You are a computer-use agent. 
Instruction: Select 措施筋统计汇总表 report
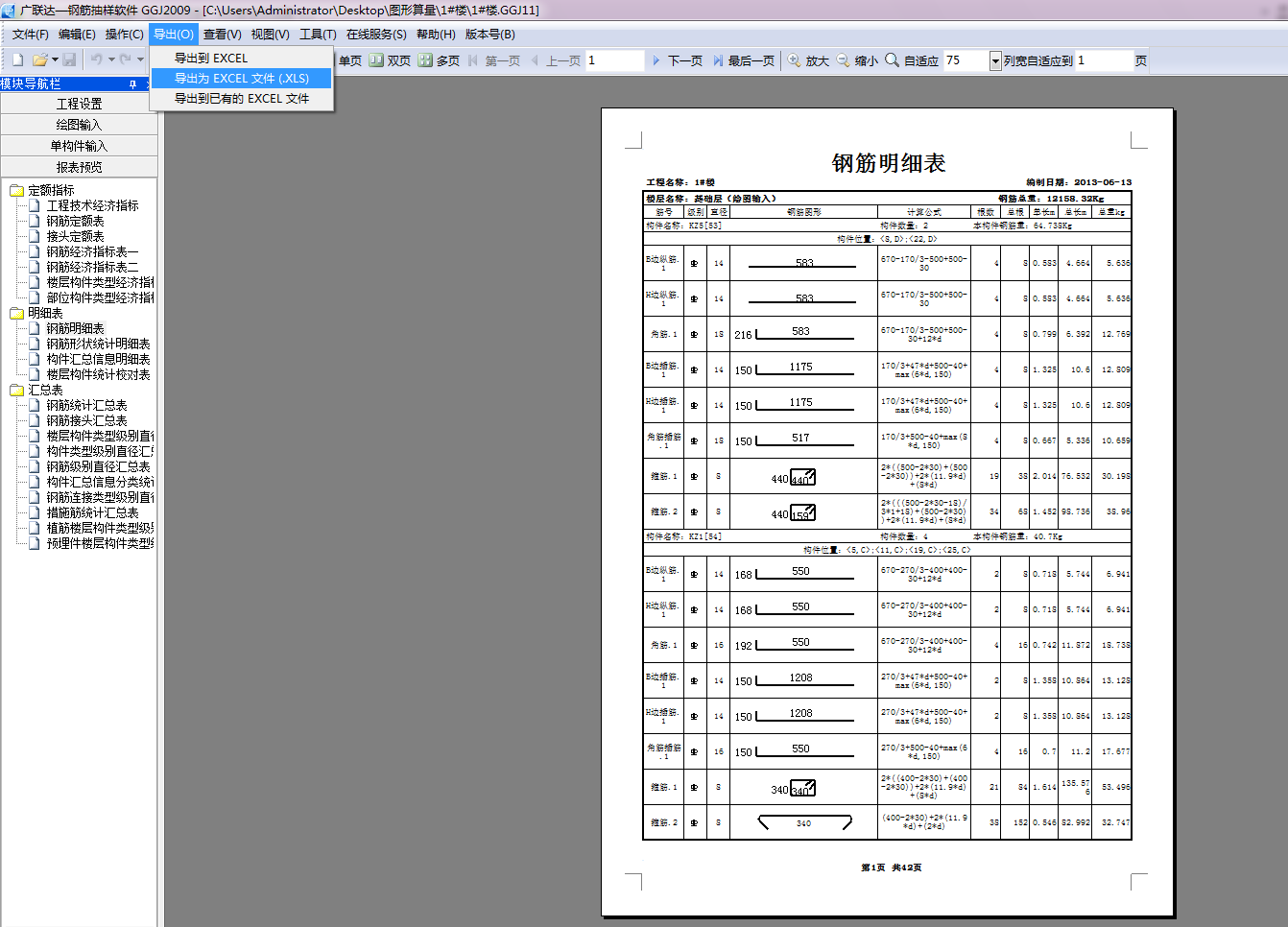pos(92,513)
